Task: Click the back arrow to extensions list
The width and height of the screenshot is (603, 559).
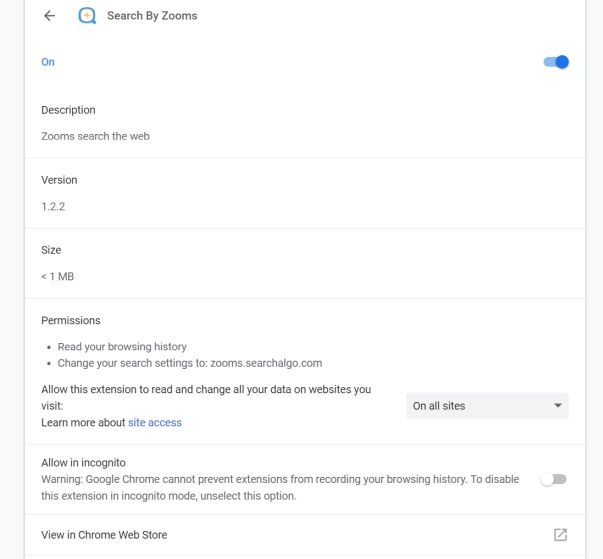Action: coord(49,17)
